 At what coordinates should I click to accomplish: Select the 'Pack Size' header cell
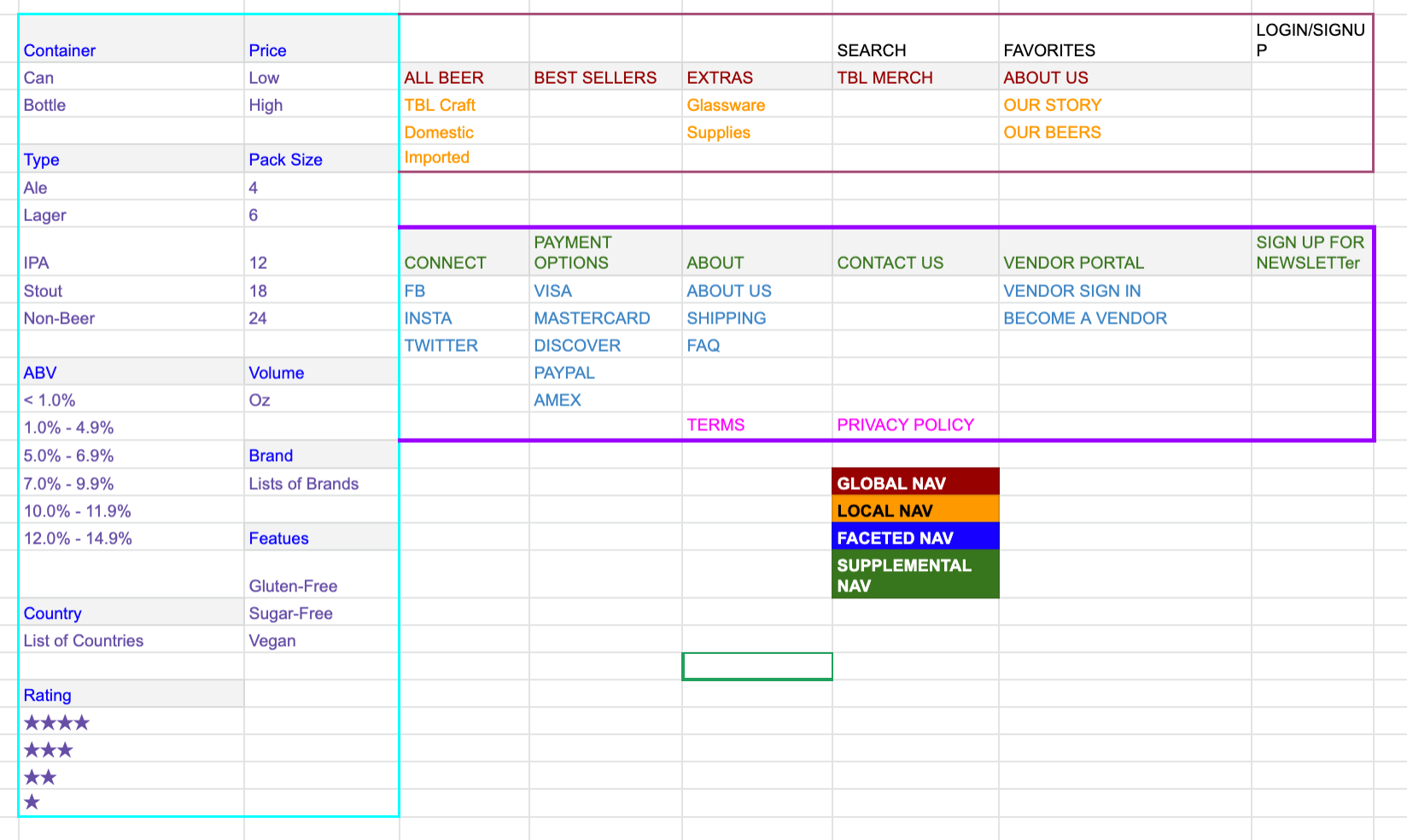pyautogui.click(x=321, y=159)
